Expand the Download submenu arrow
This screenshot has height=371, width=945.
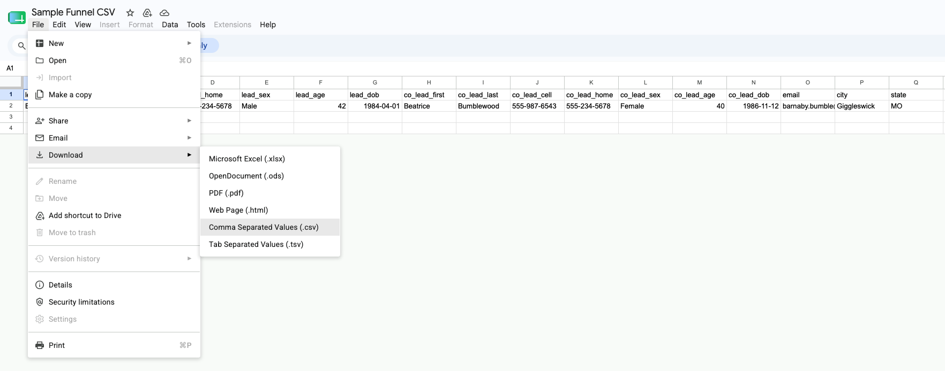pyautogui.click(x=189, y=155)
